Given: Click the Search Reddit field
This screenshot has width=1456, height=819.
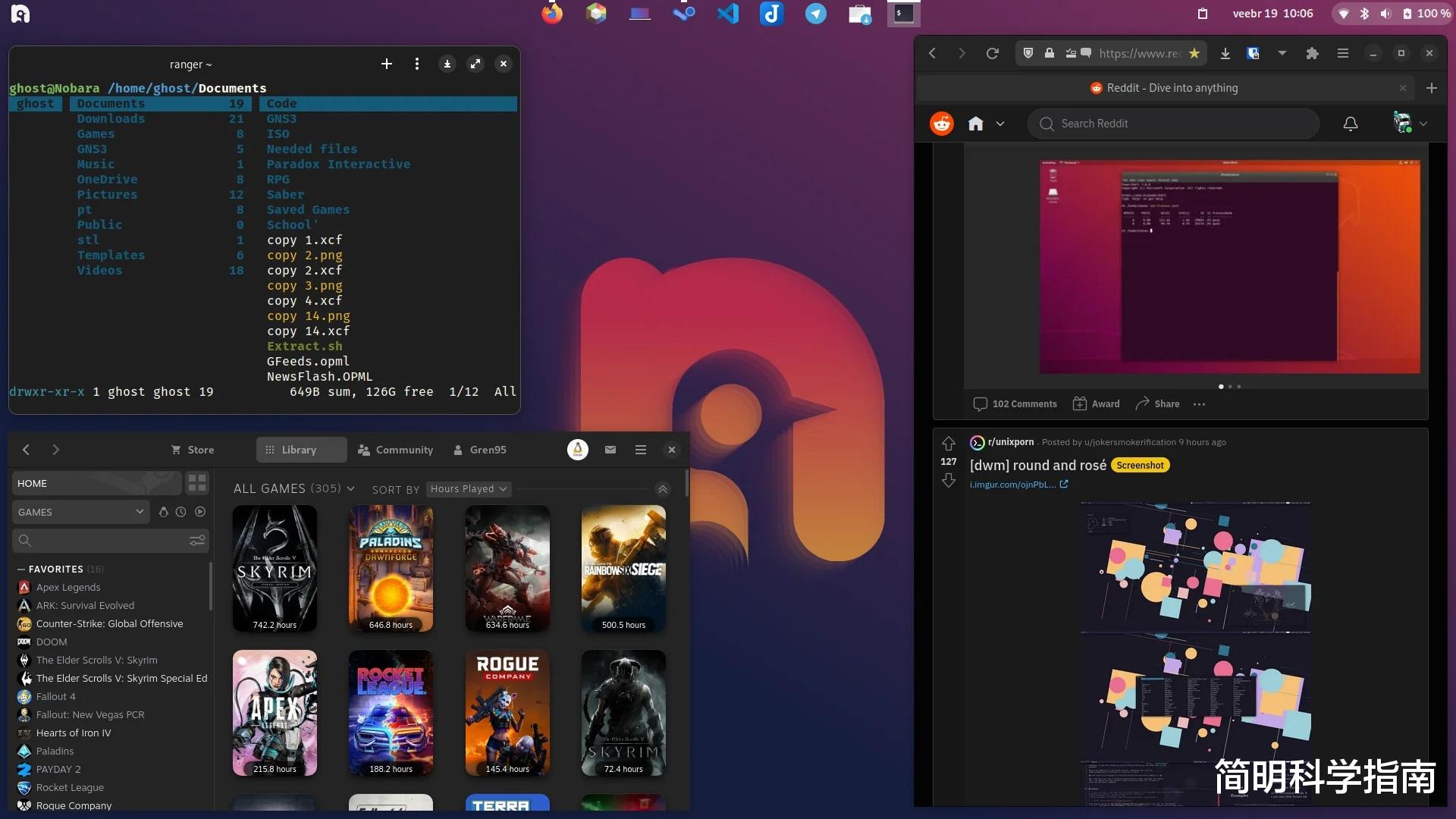Looking at the screenshot, I should coord(1173,124).
